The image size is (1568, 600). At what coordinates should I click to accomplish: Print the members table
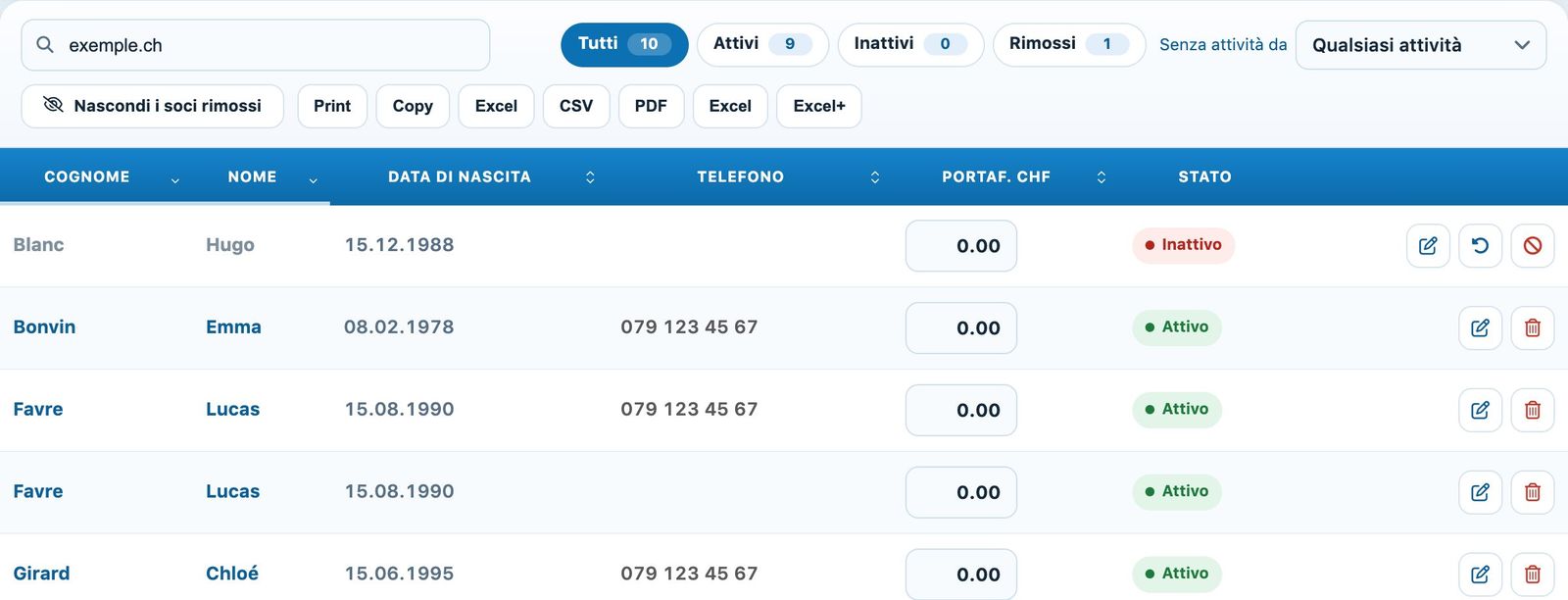[x=332, y=106]
